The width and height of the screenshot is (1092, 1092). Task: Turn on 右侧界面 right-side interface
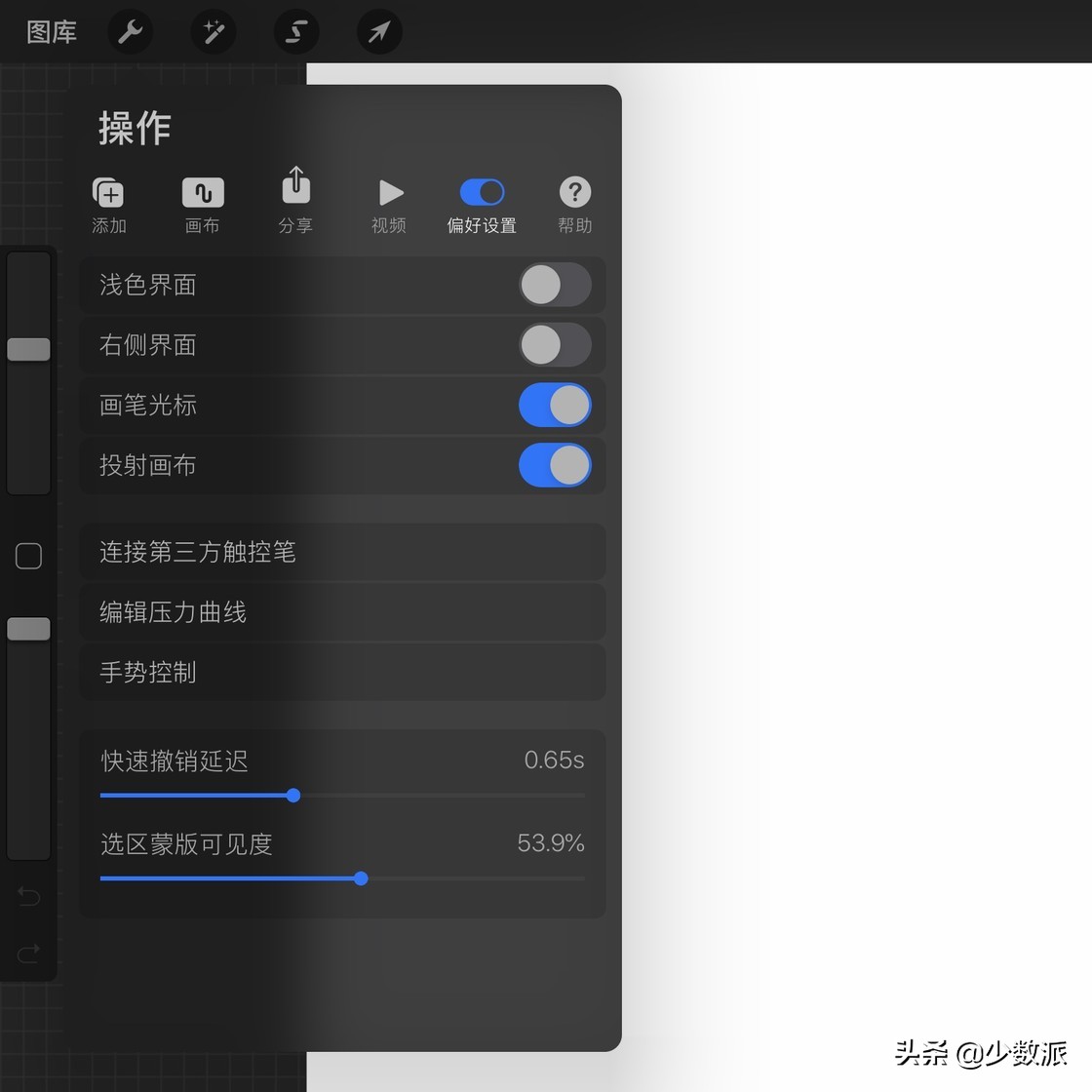pyautogui.click(x=555, y=345)
